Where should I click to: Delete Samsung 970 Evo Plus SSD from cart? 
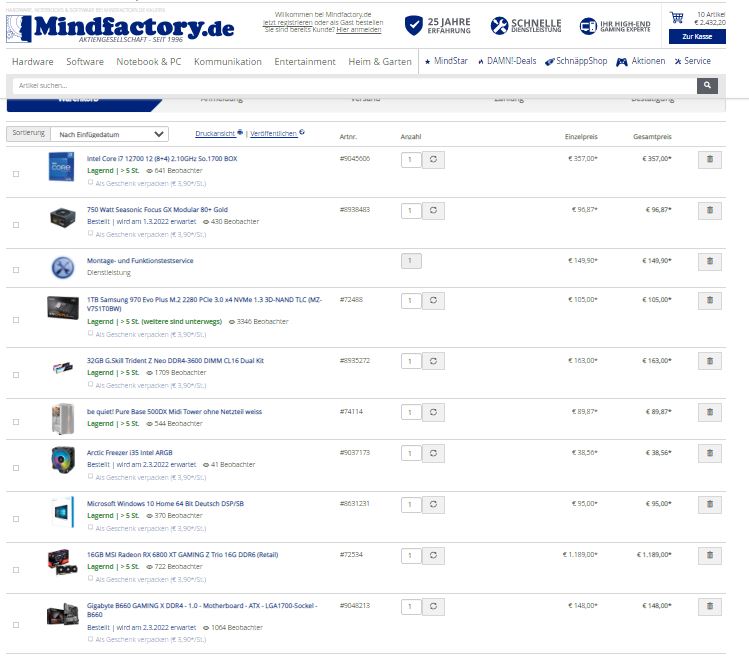[709, 301]
